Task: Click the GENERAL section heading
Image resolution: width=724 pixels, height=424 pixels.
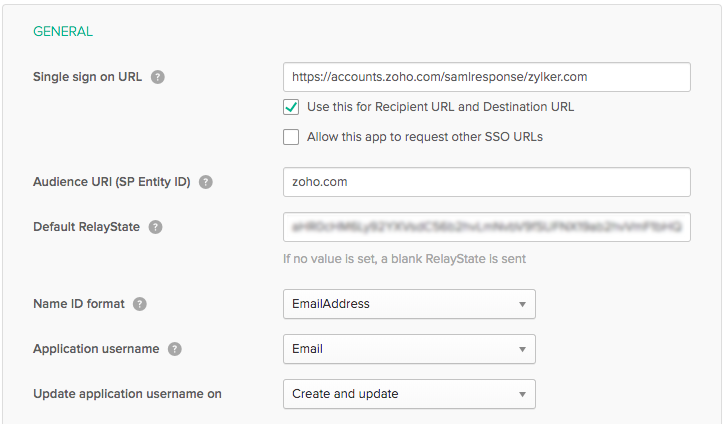Action: [63, 31]
